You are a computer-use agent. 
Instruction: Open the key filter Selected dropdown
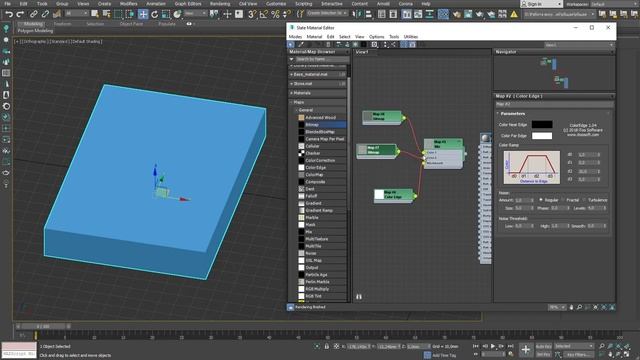coord(573,346)
